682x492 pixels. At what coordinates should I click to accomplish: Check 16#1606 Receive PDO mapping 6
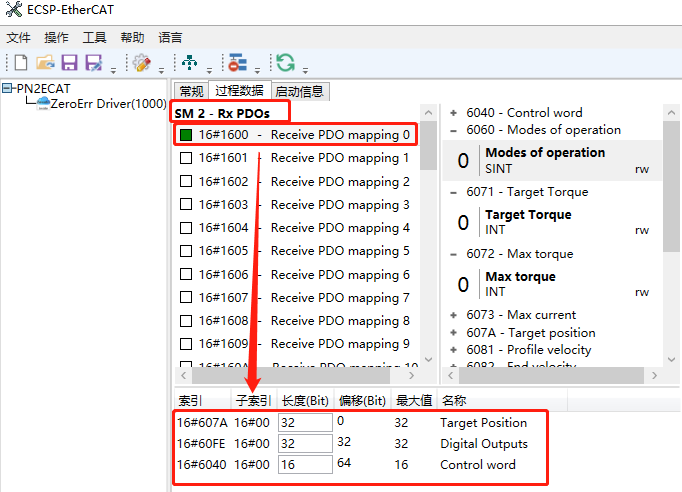pos(186,274)
